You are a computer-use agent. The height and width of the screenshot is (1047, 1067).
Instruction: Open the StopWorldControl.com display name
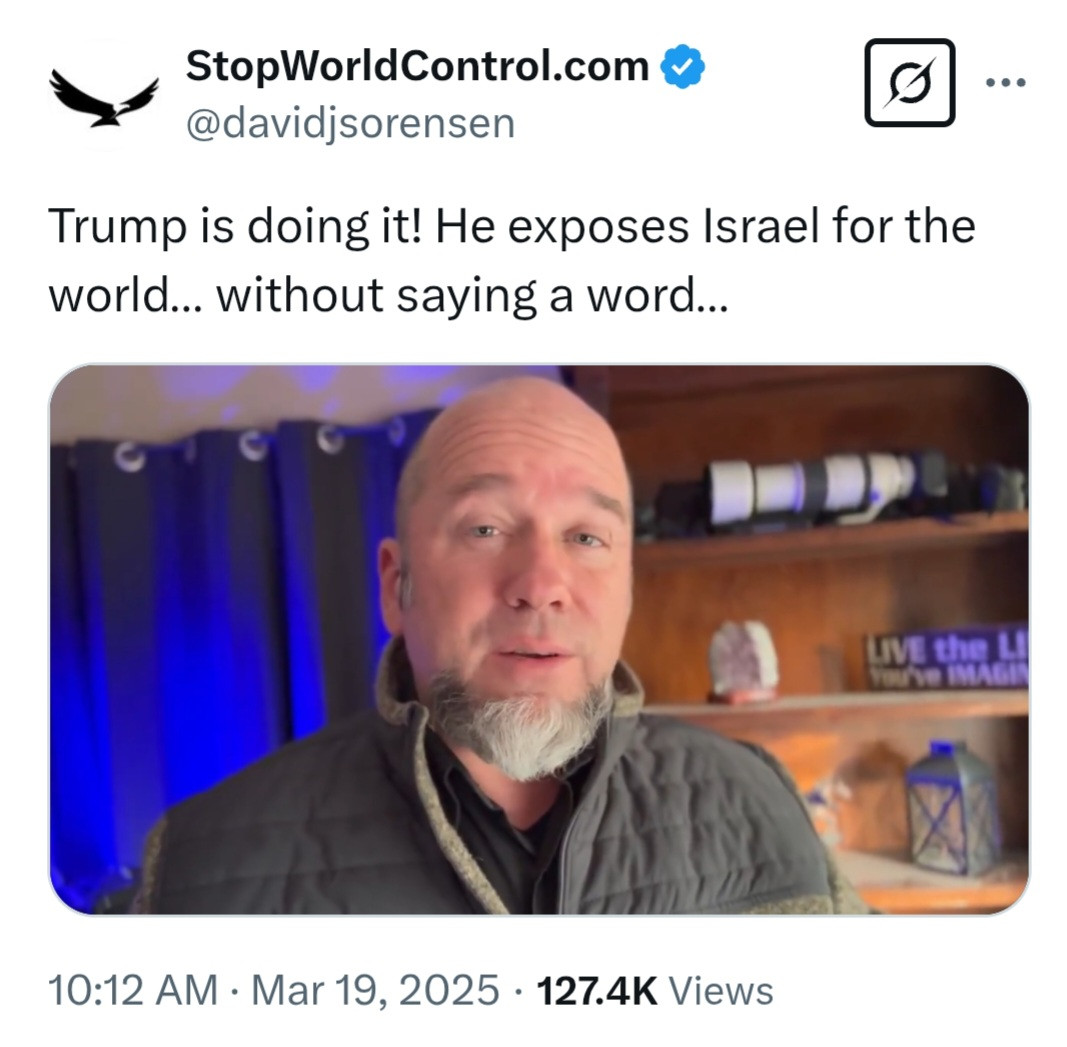tap(418, 66)
